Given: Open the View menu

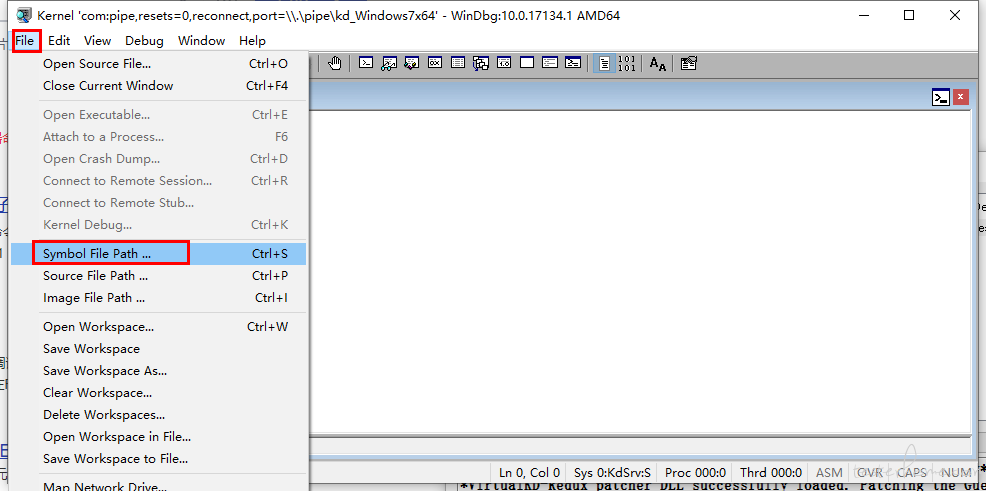Looking at the screenshot, I should click(x=97, y=41).
